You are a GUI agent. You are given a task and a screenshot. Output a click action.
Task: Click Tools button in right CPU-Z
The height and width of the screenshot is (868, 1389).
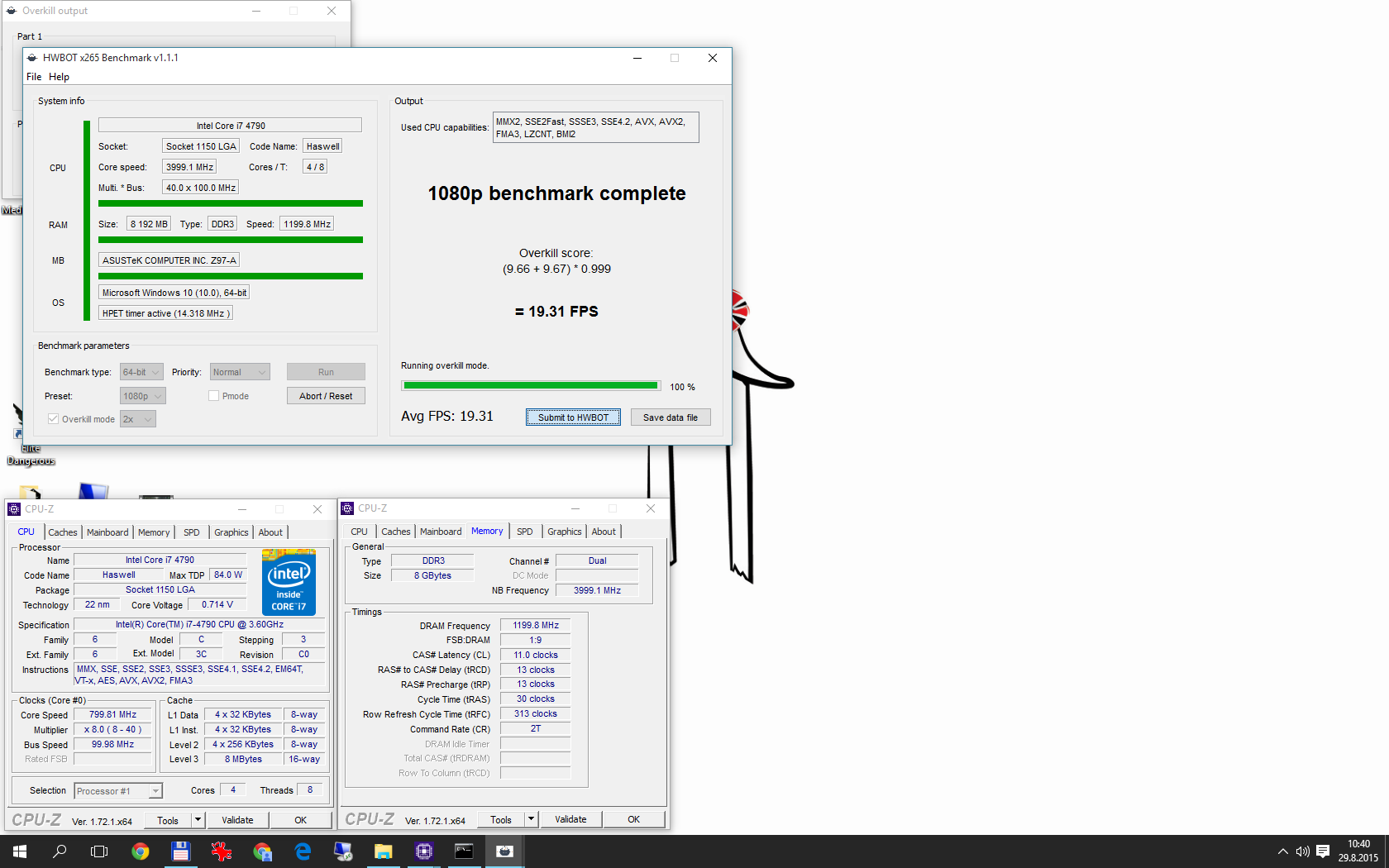(501, 819)
